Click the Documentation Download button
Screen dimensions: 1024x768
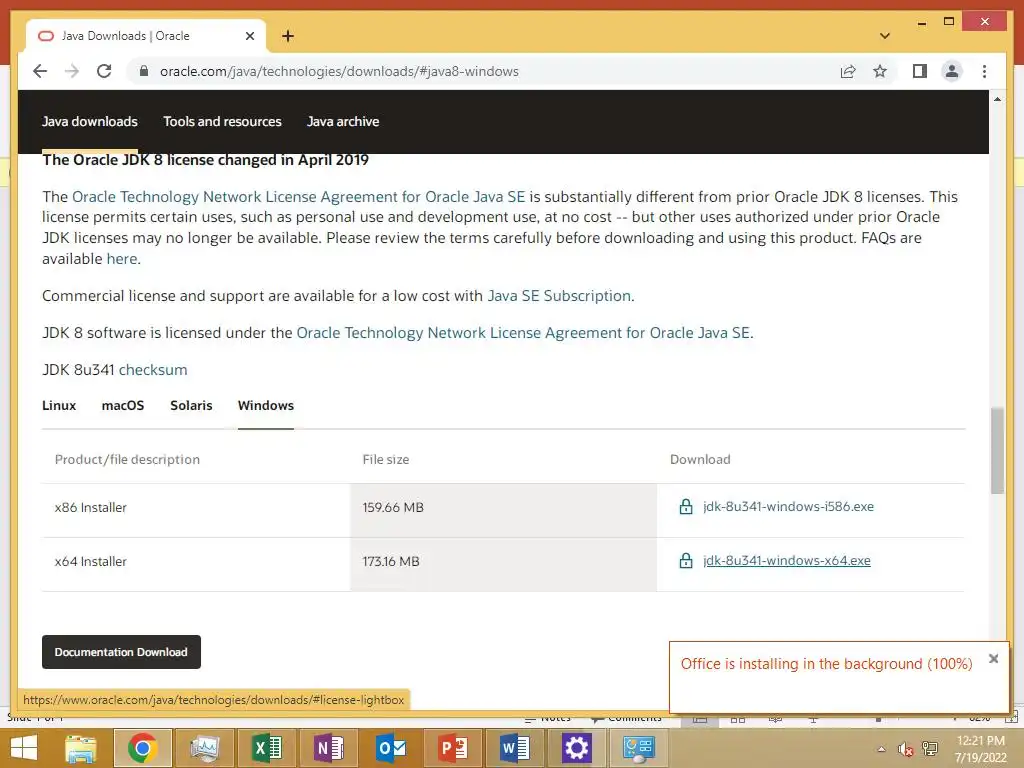(121, 652)
